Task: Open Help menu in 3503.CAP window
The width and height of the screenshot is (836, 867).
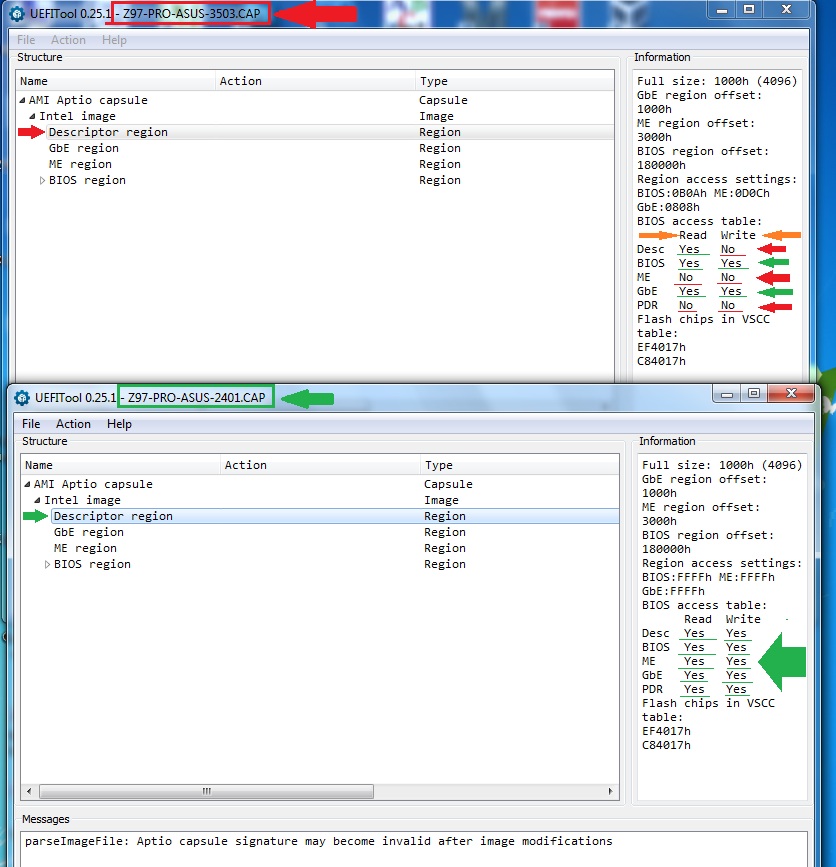Action: [114, 40]
